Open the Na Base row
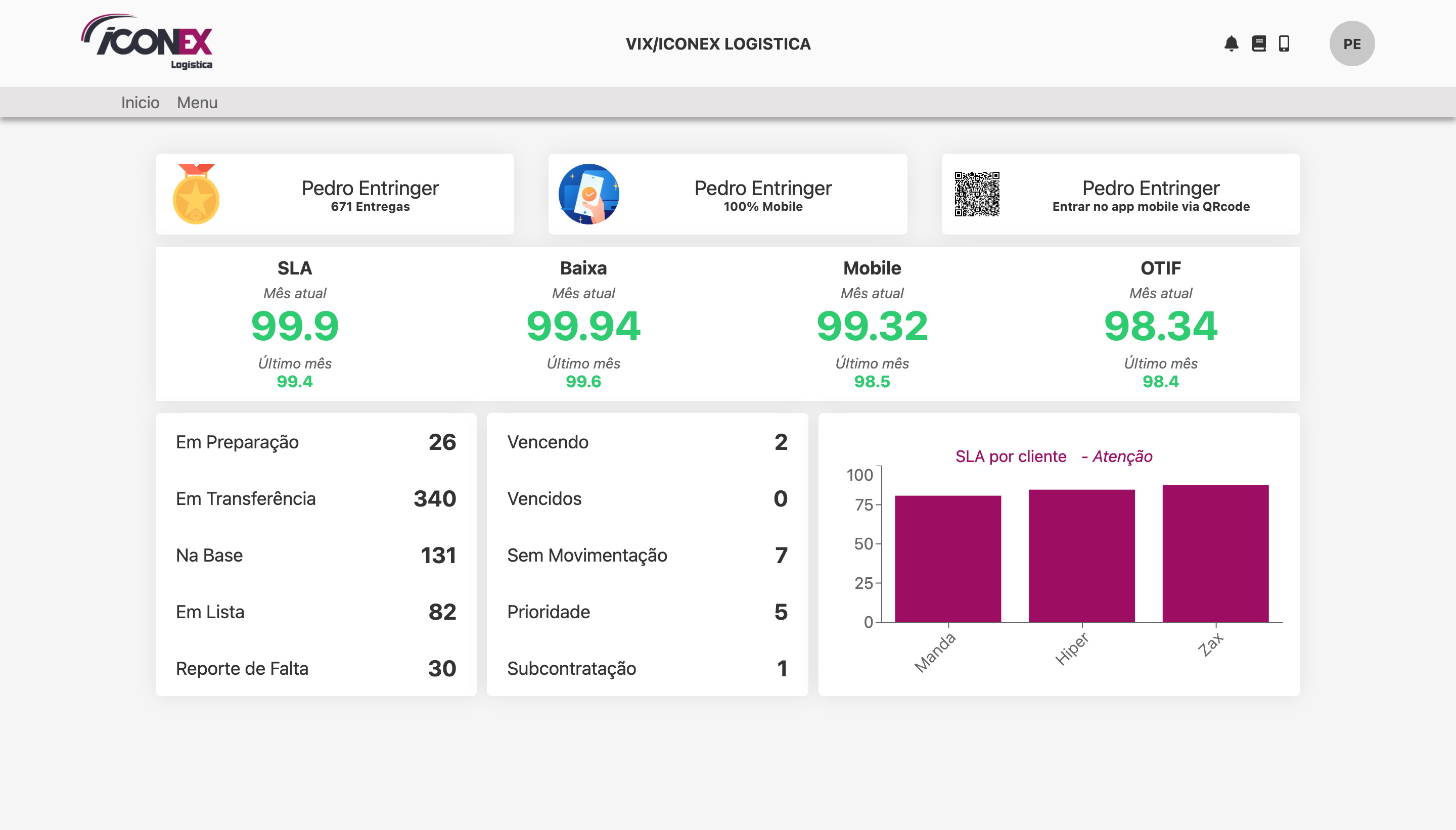The width and height of the screenshot is (1456, 830). pos(316,555)
